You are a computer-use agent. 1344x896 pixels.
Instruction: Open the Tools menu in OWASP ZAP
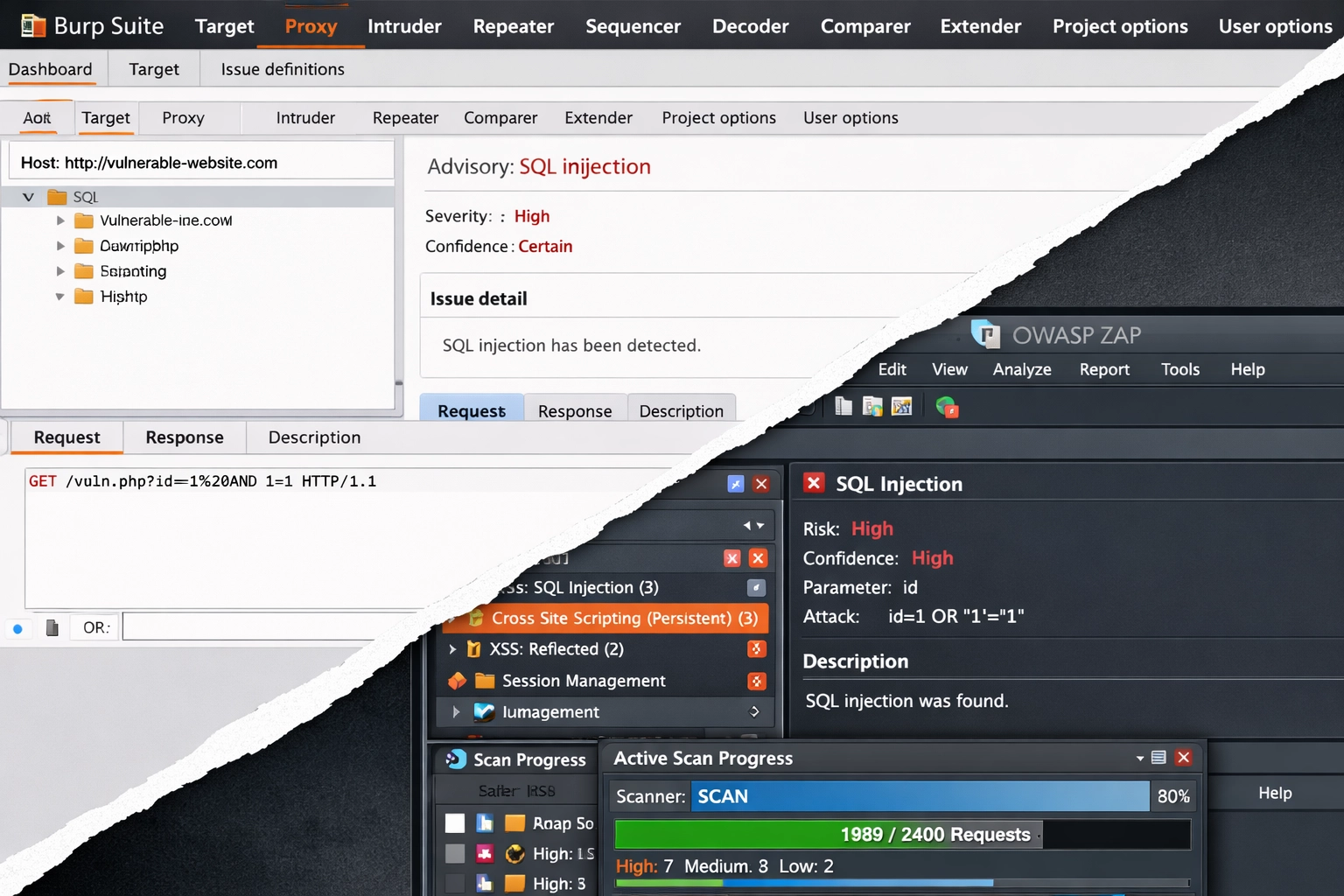(x=1180, y=369)
